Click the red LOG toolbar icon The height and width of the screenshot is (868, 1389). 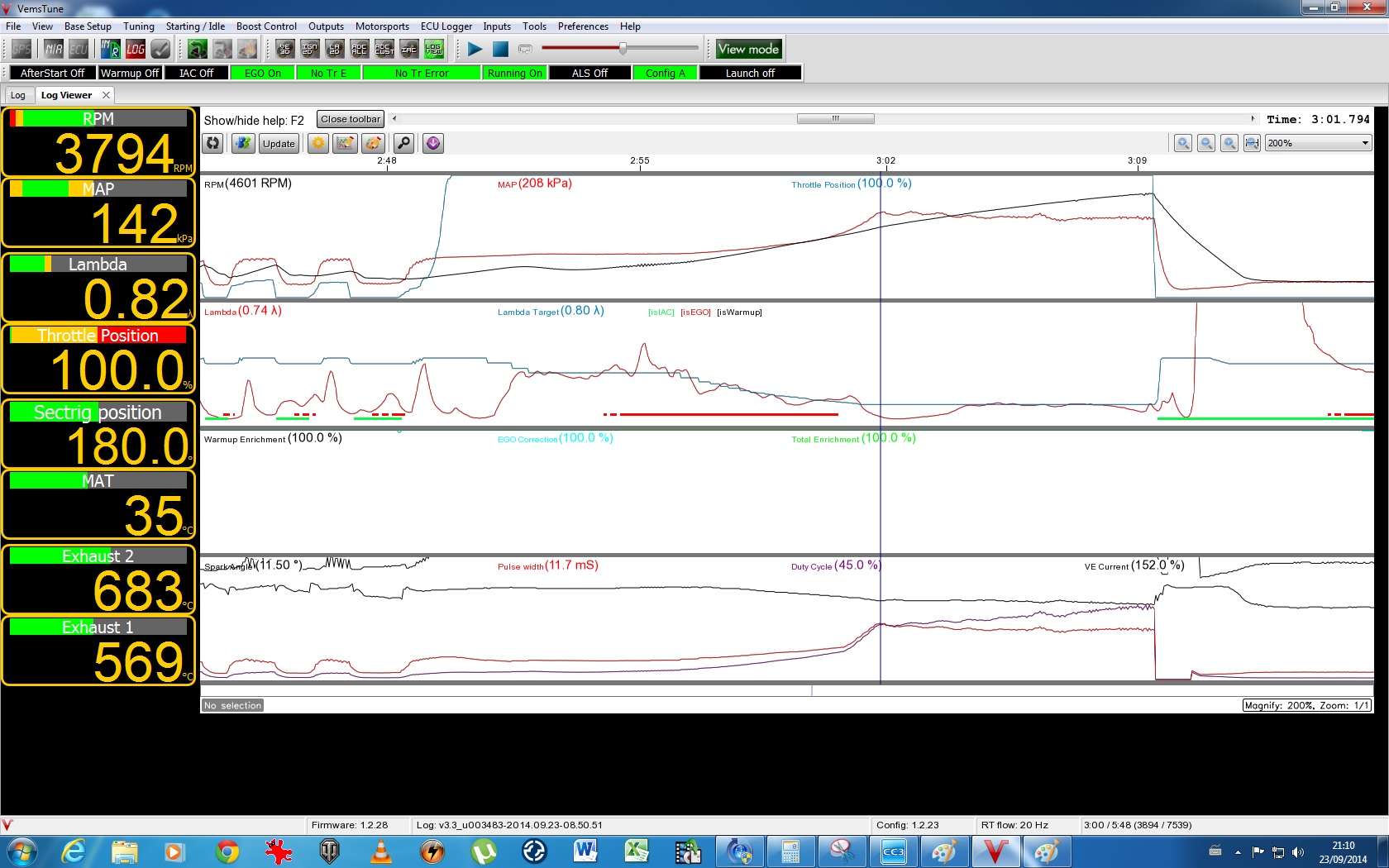tap(136, 50)
